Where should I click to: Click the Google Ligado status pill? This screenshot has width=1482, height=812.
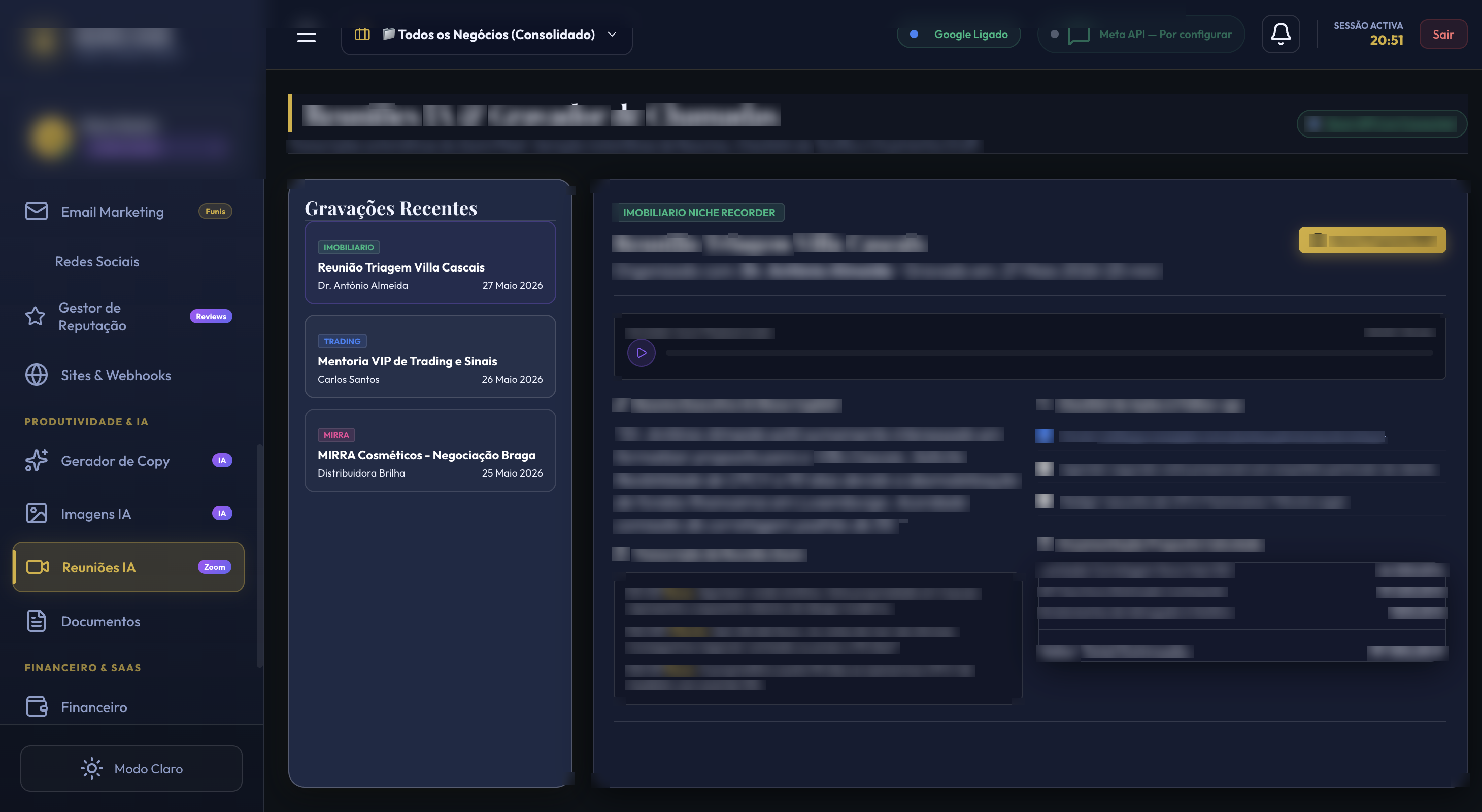click(x=958, y=35)
